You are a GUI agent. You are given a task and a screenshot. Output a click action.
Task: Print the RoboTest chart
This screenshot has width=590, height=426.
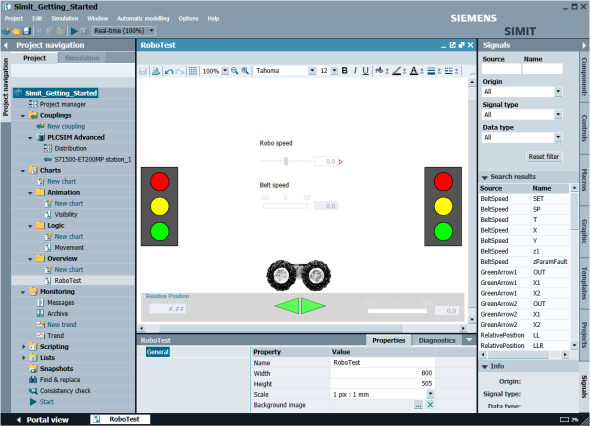[156, 71]
